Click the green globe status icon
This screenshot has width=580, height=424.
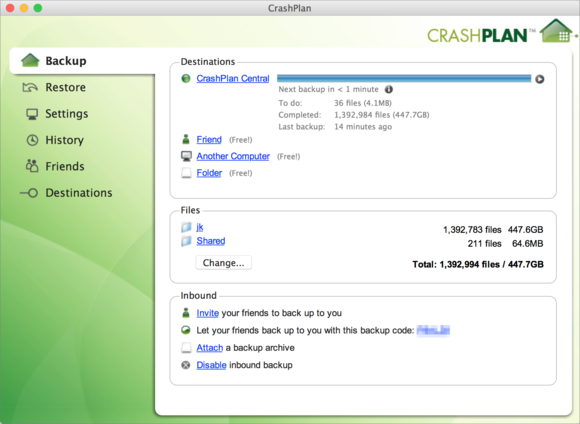coord(186,78)
